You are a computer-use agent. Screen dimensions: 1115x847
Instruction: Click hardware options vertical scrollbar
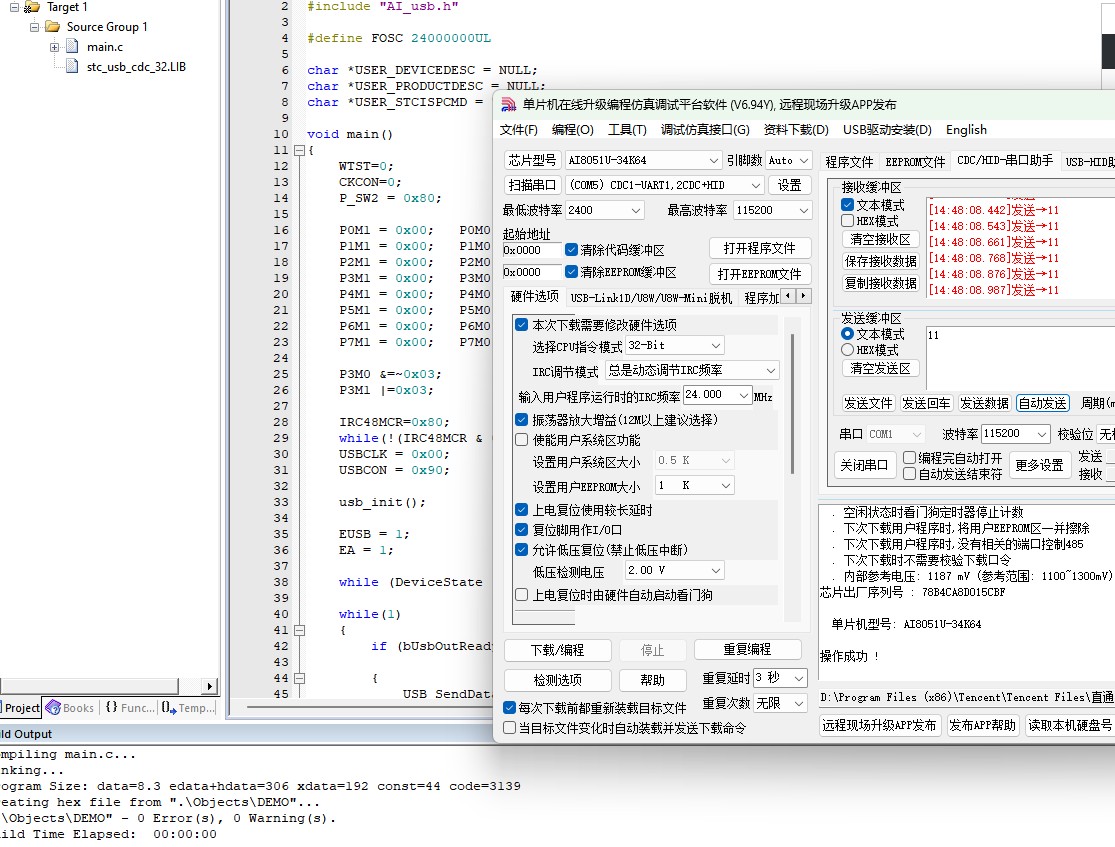click(x=791, y=404)
